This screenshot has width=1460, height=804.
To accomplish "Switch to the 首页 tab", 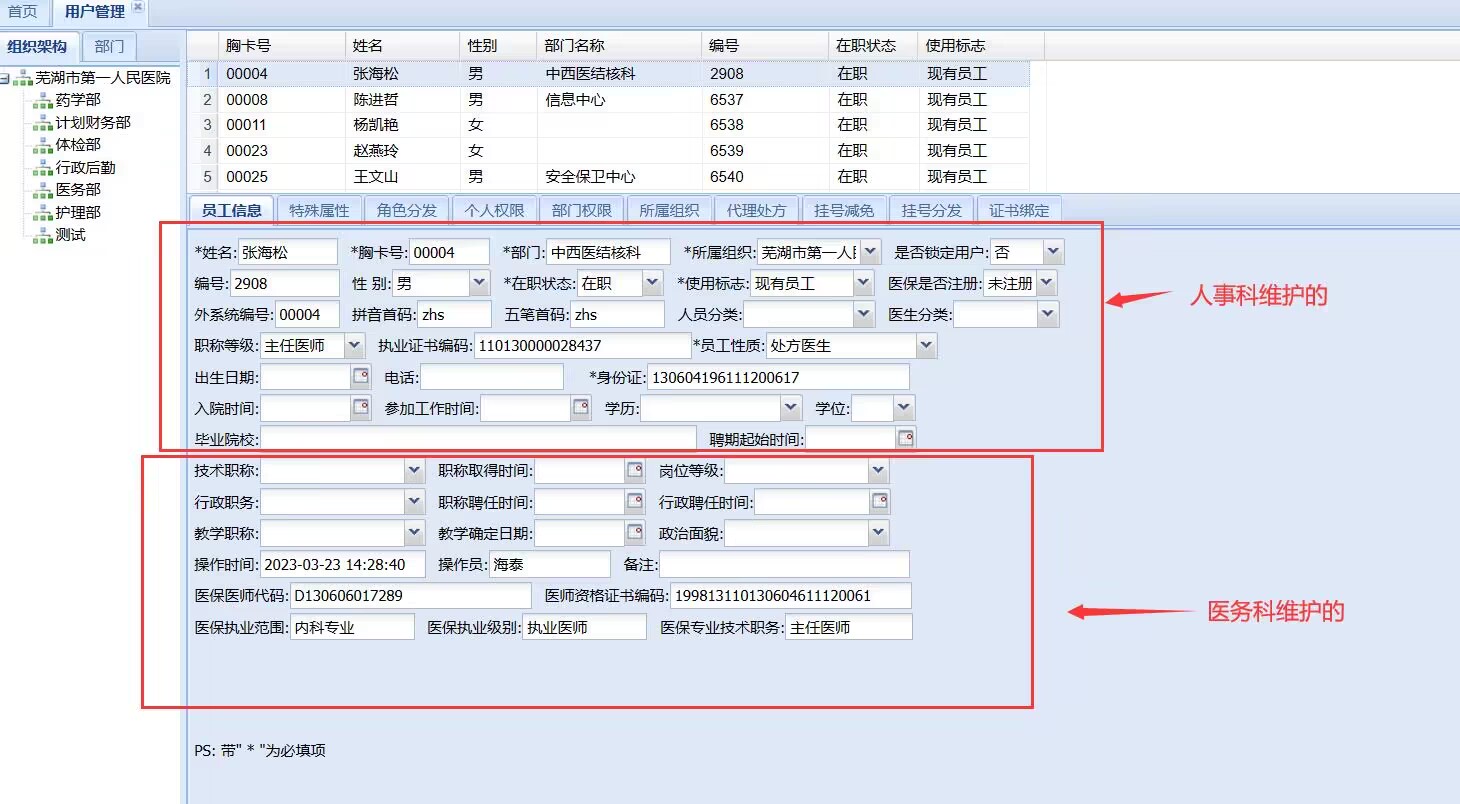I will (x=23, y=12).
